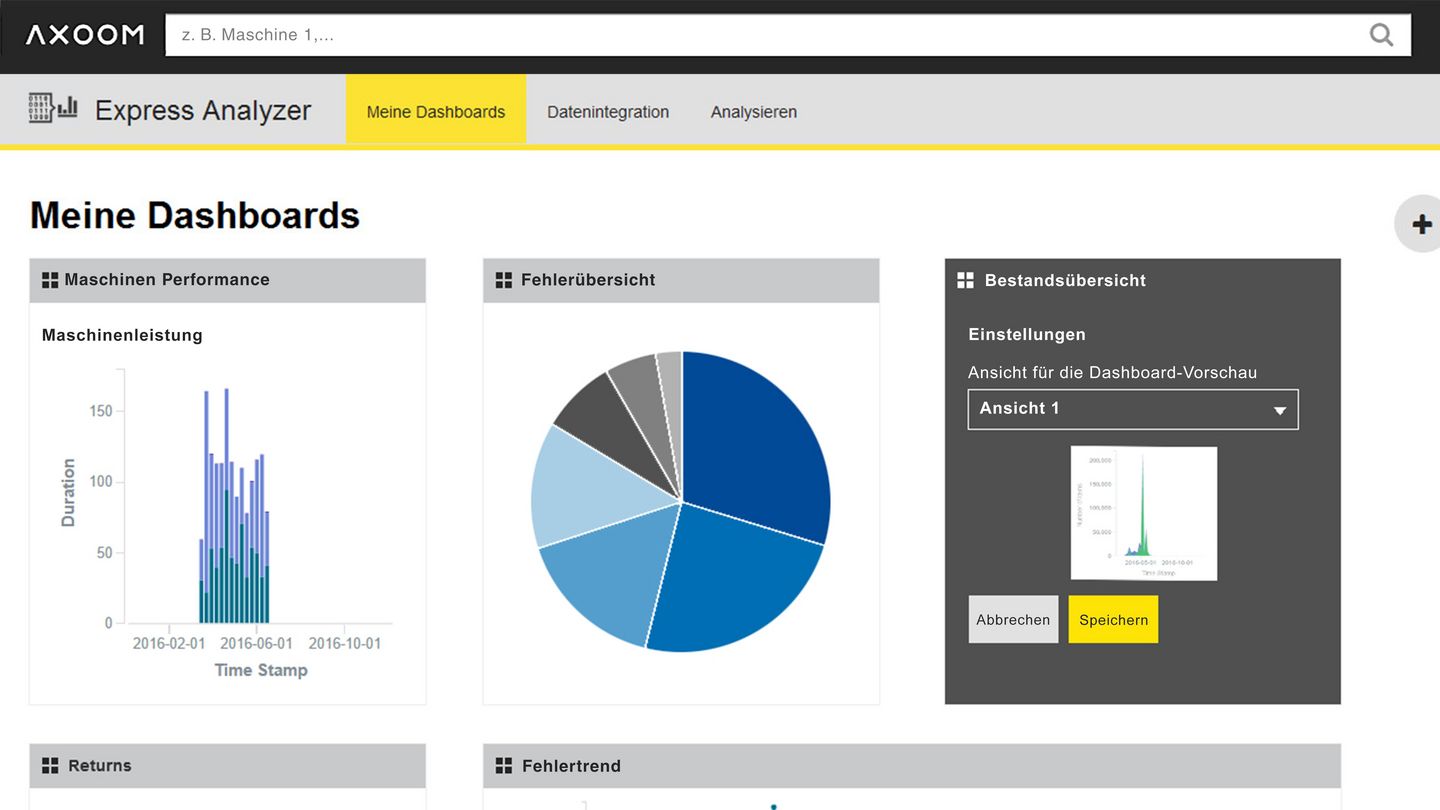The image size is (1440, 810).
Task: Switch to the Meine Dashboards tab
Action: click(x=436, y=112)
